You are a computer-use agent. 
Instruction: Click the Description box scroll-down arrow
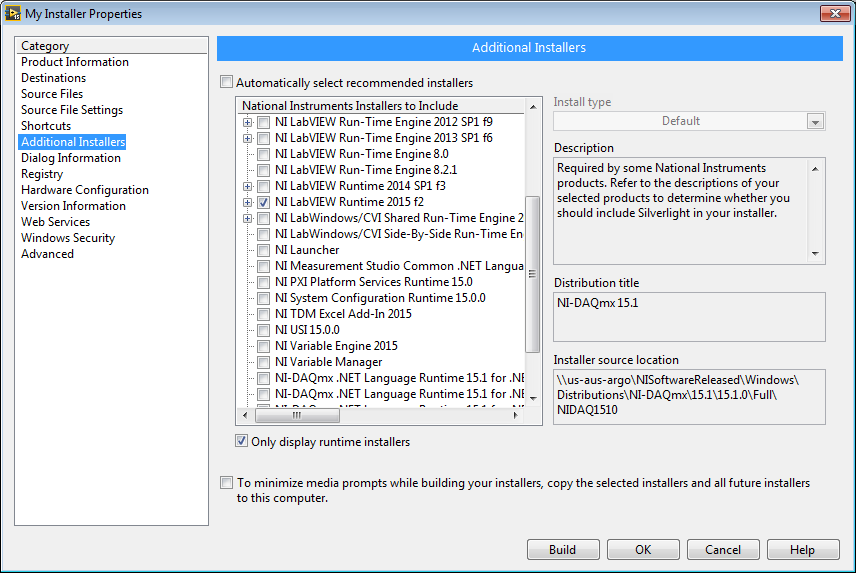tap(815, 254)
